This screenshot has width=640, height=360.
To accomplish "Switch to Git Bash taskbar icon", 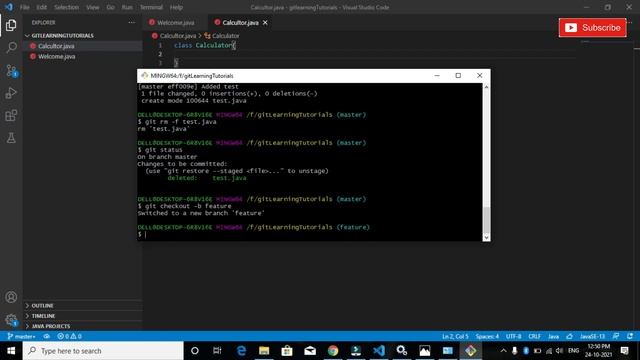I will [x=470, y=351].
